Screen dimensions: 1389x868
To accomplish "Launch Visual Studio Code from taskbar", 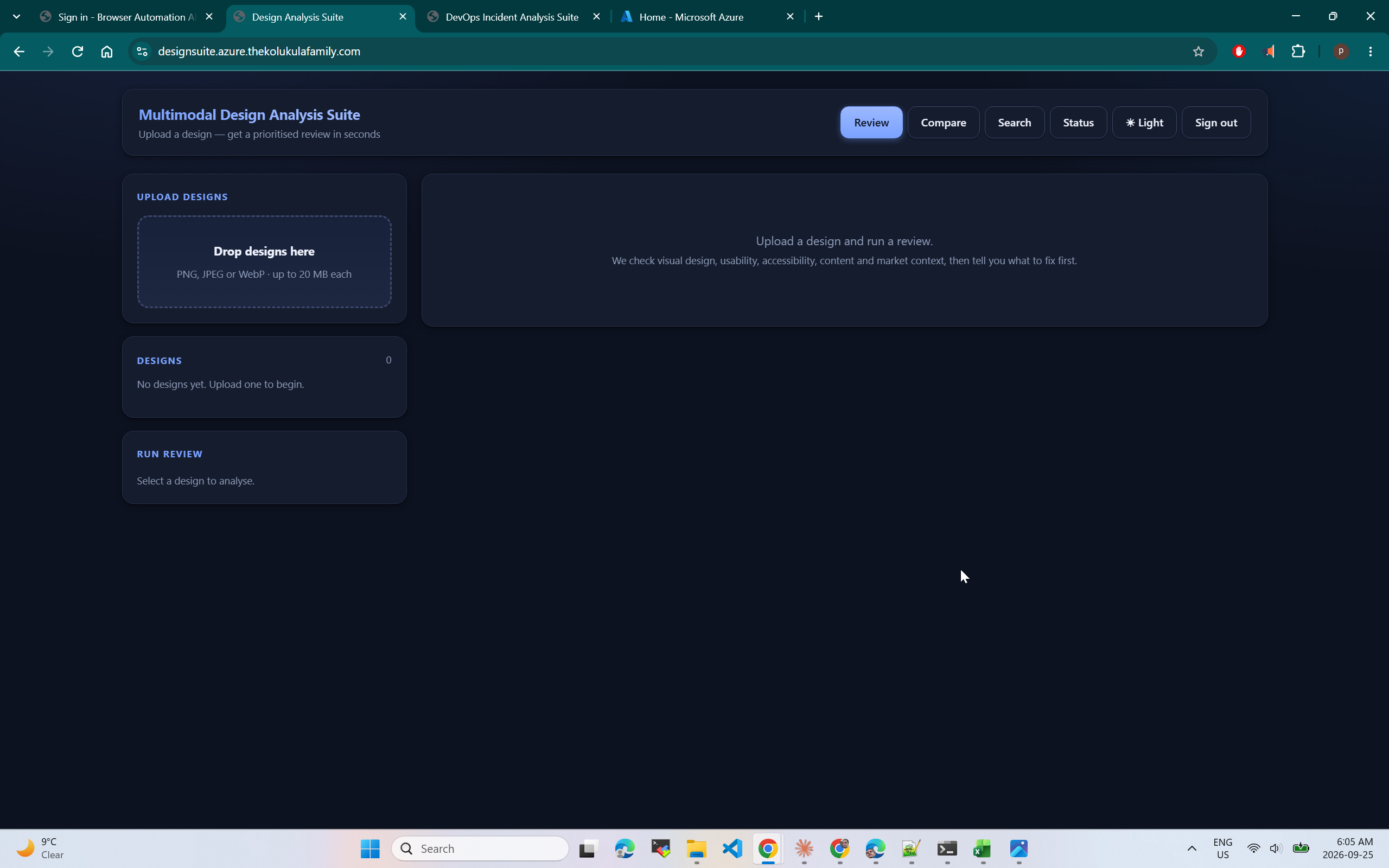I will pos(732,848).
